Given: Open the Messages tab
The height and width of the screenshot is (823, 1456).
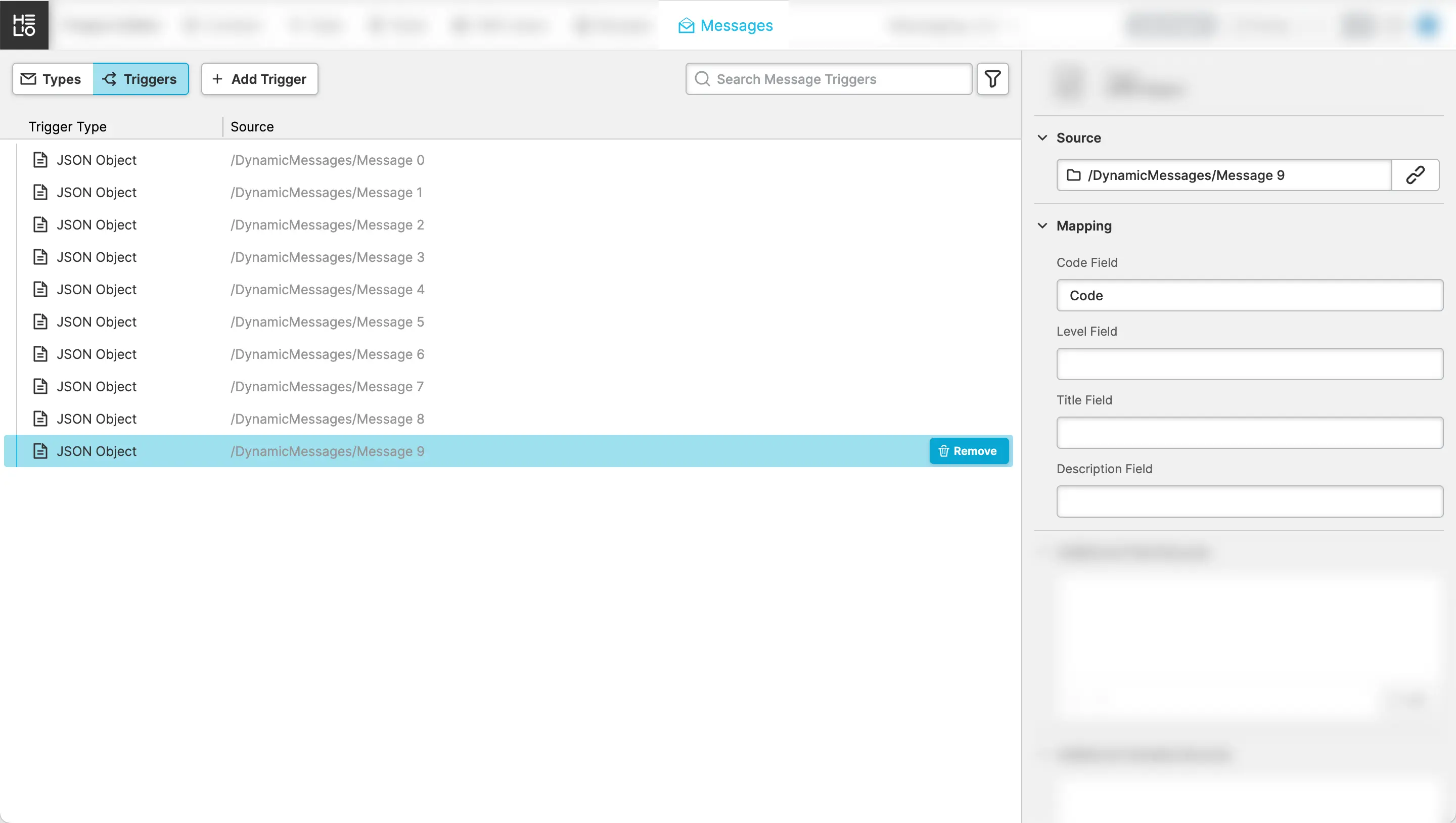Looking at the screenshot, I should tap(725, 25).
